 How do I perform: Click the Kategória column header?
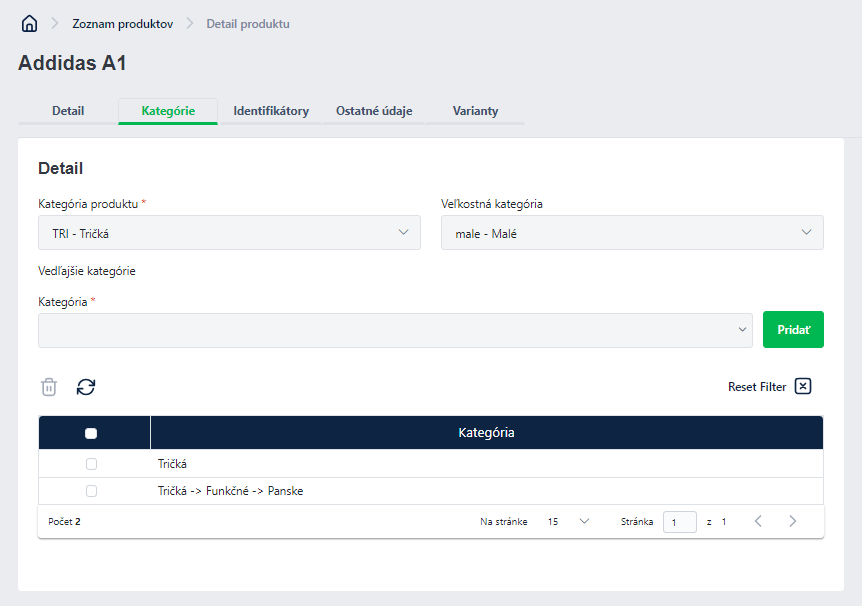(487, 433)
